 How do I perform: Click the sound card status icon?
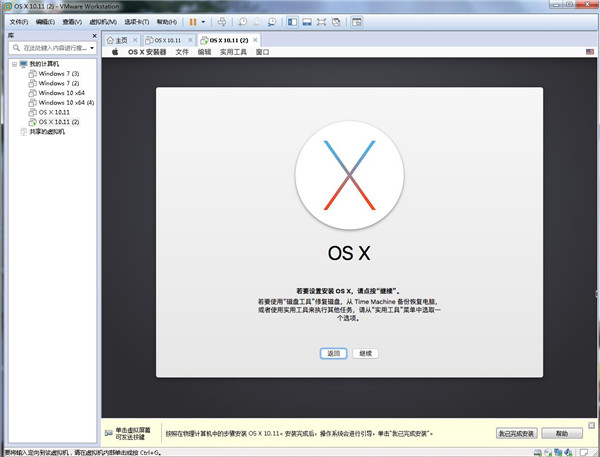coord(568,453)
